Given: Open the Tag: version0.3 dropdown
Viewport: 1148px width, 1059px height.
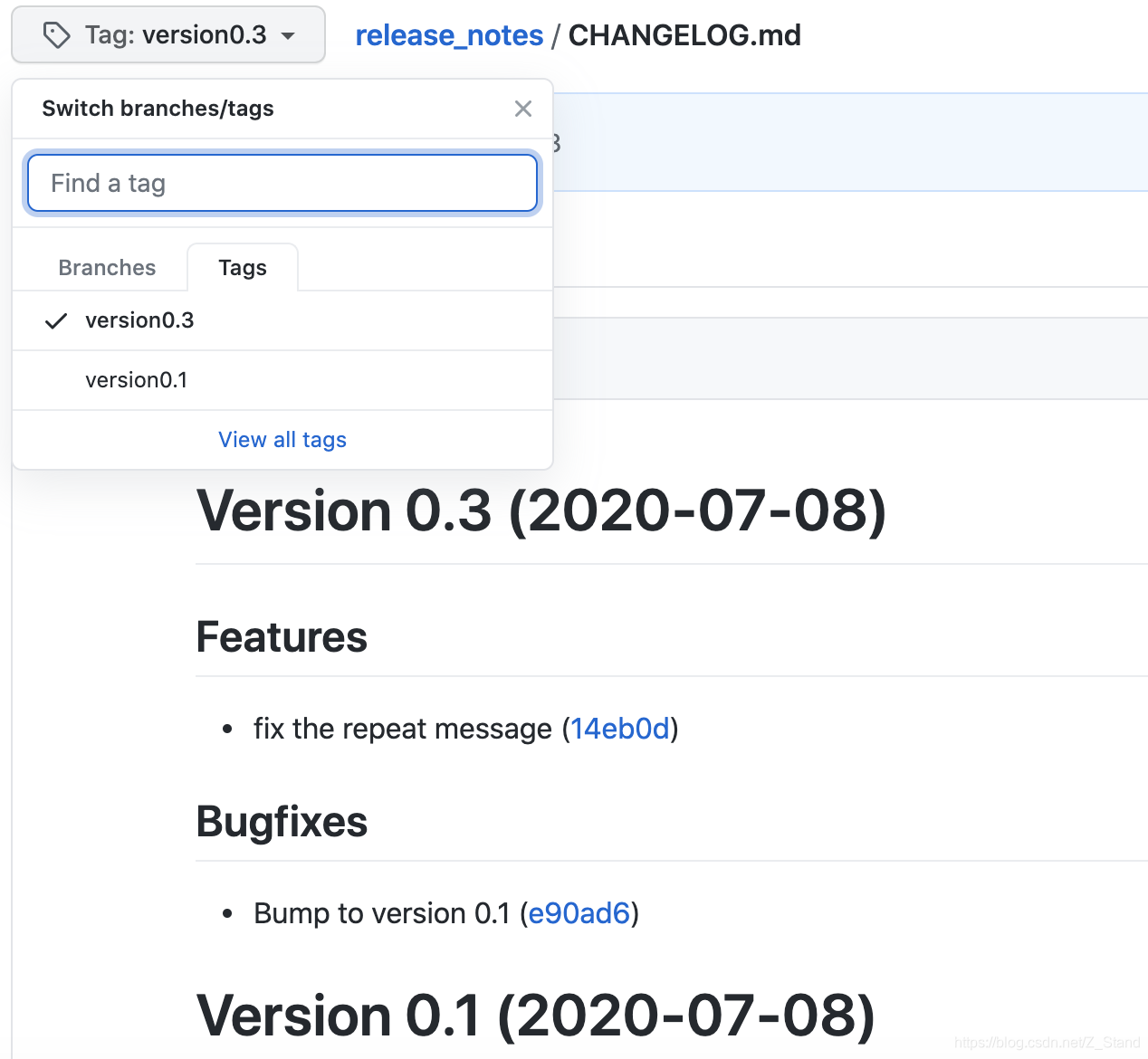Looking at the screenshot, I should coord(167,34).
